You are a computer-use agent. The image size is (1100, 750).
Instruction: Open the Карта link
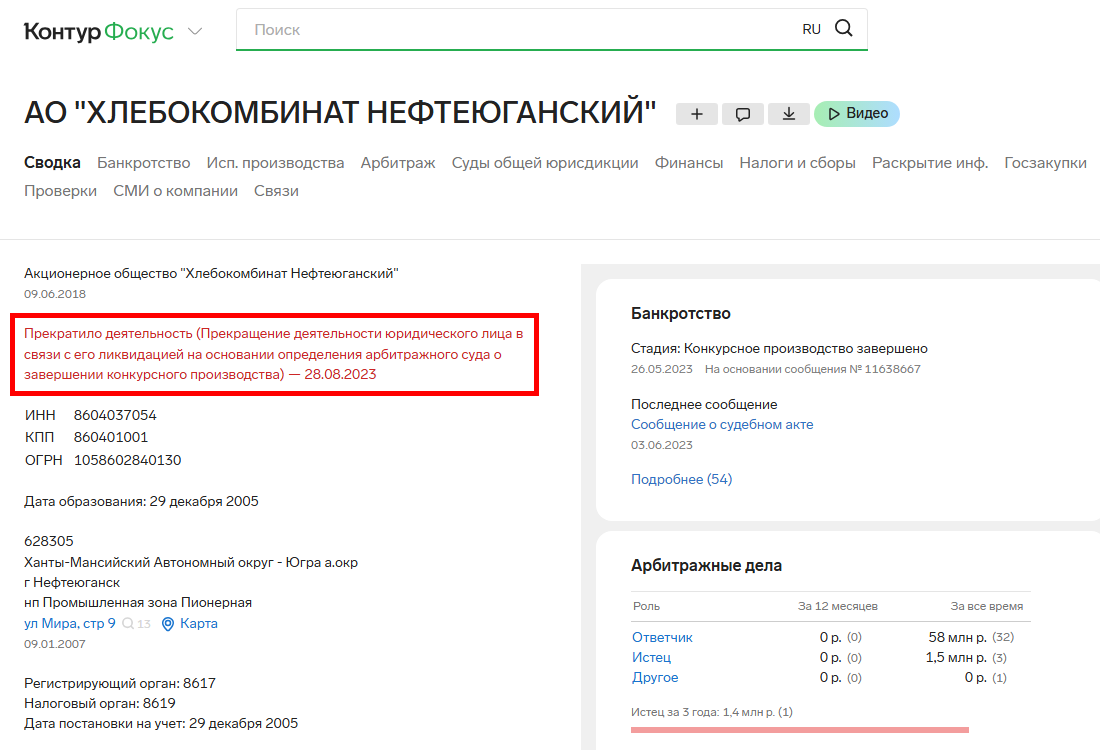coord(199,623)
